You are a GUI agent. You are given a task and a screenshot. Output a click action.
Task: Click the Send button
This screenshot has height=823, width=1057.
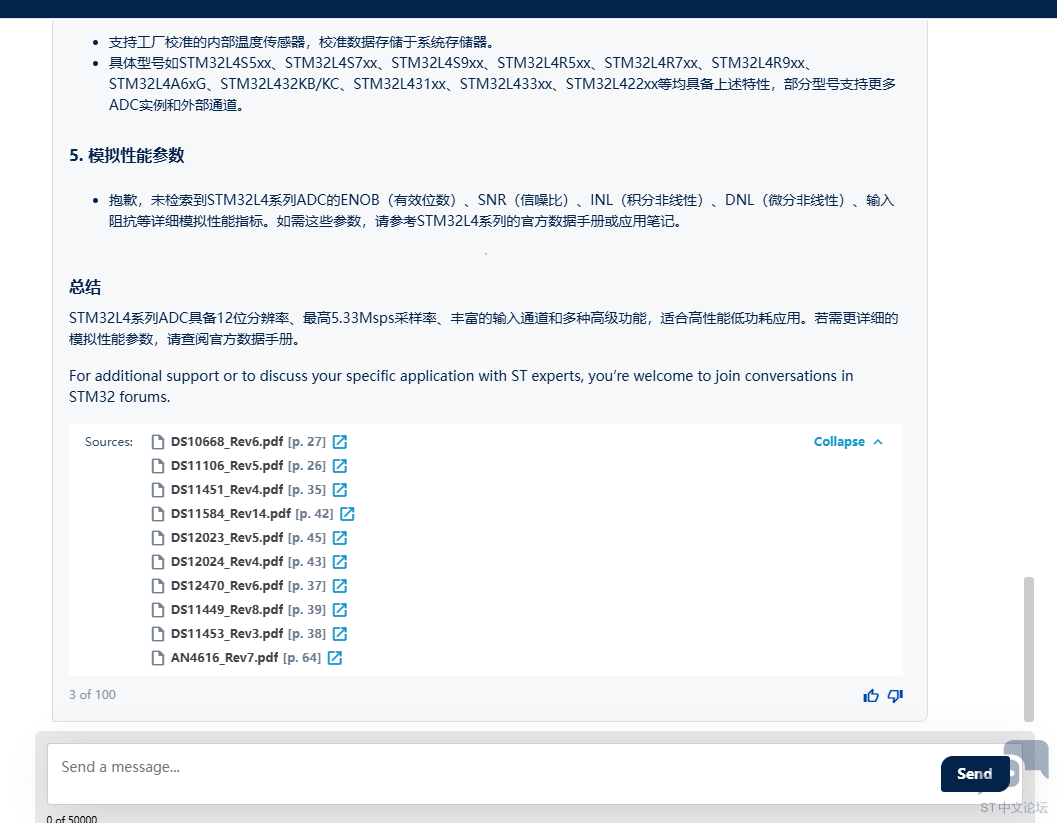pyautogui.click(x=974, y=774)
